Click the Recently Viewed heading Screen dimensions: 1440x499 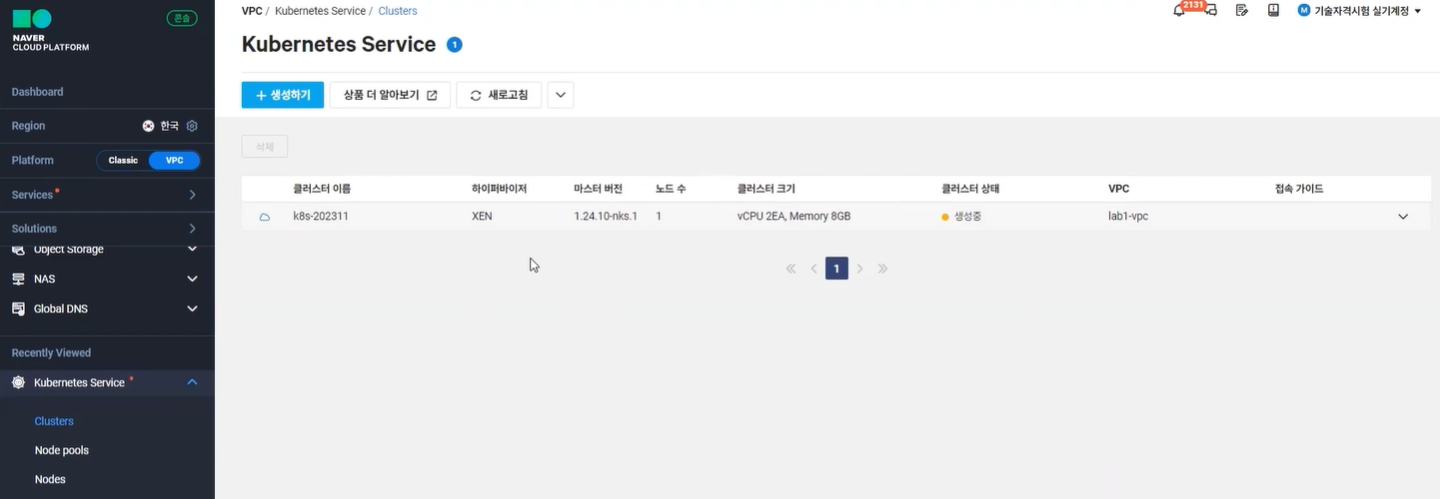coord(51,353)
